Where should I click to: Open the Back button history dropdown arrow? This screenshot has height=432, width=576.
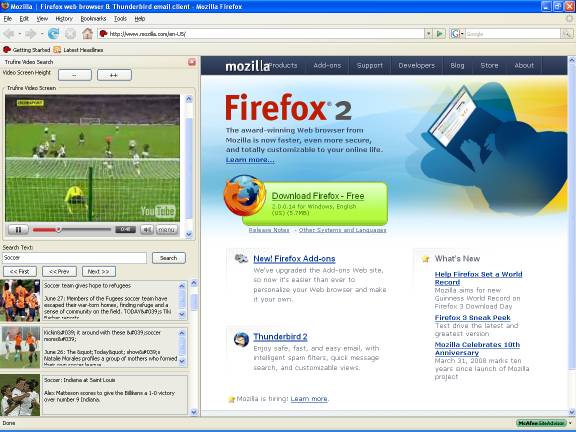click(x=20, y=34)
